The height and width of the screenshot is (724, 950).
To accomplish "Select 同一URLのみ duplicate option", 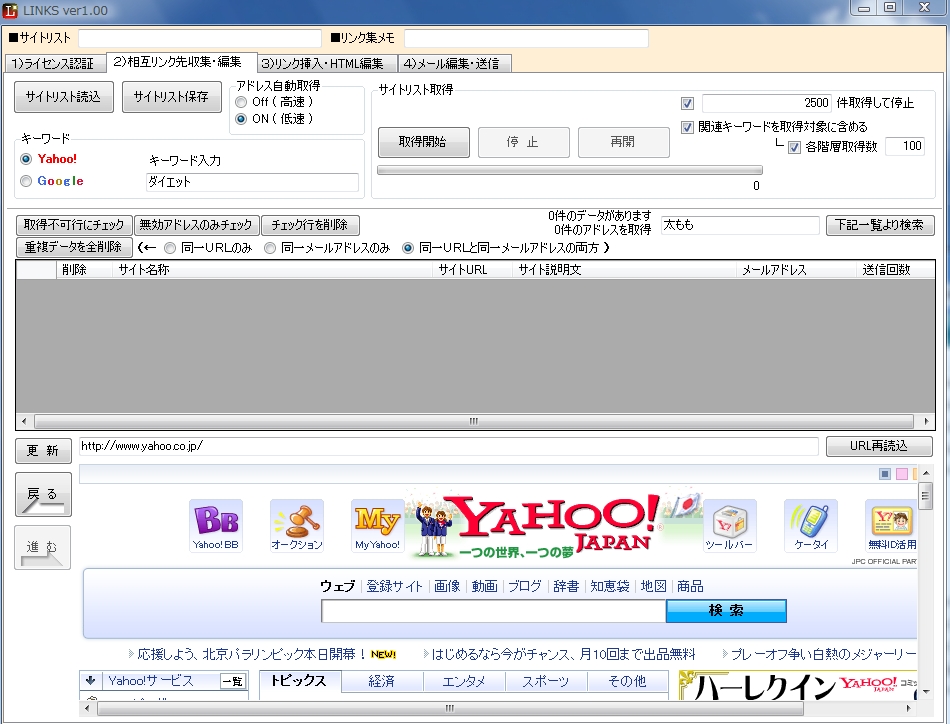I will pyautogui.click(x=170, y=248).
